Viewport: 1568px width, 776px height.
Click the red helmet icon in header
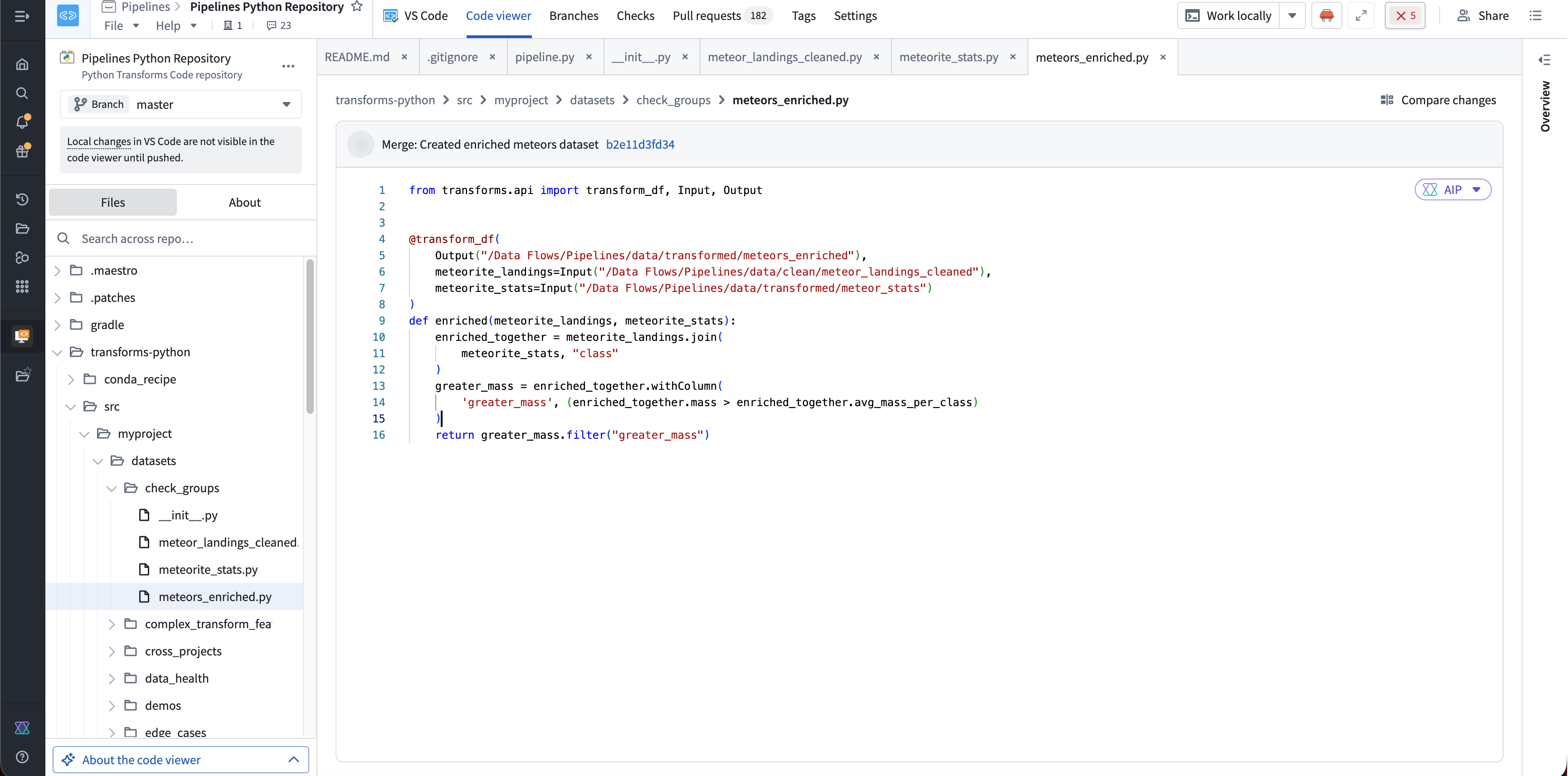pyautogui.click(x=1326, y=16)
